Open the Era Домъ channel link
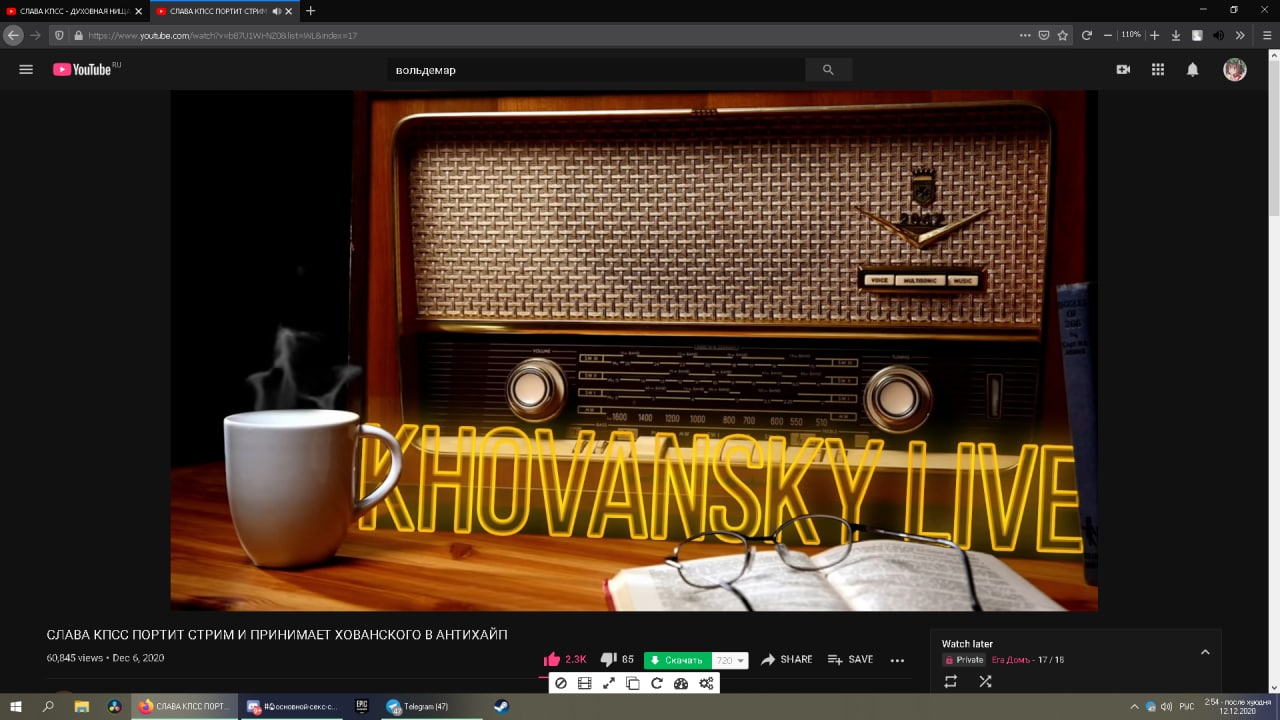The width and height of the screenshot is (1280, 720). pyautogui.click(x=1011, y=660)
